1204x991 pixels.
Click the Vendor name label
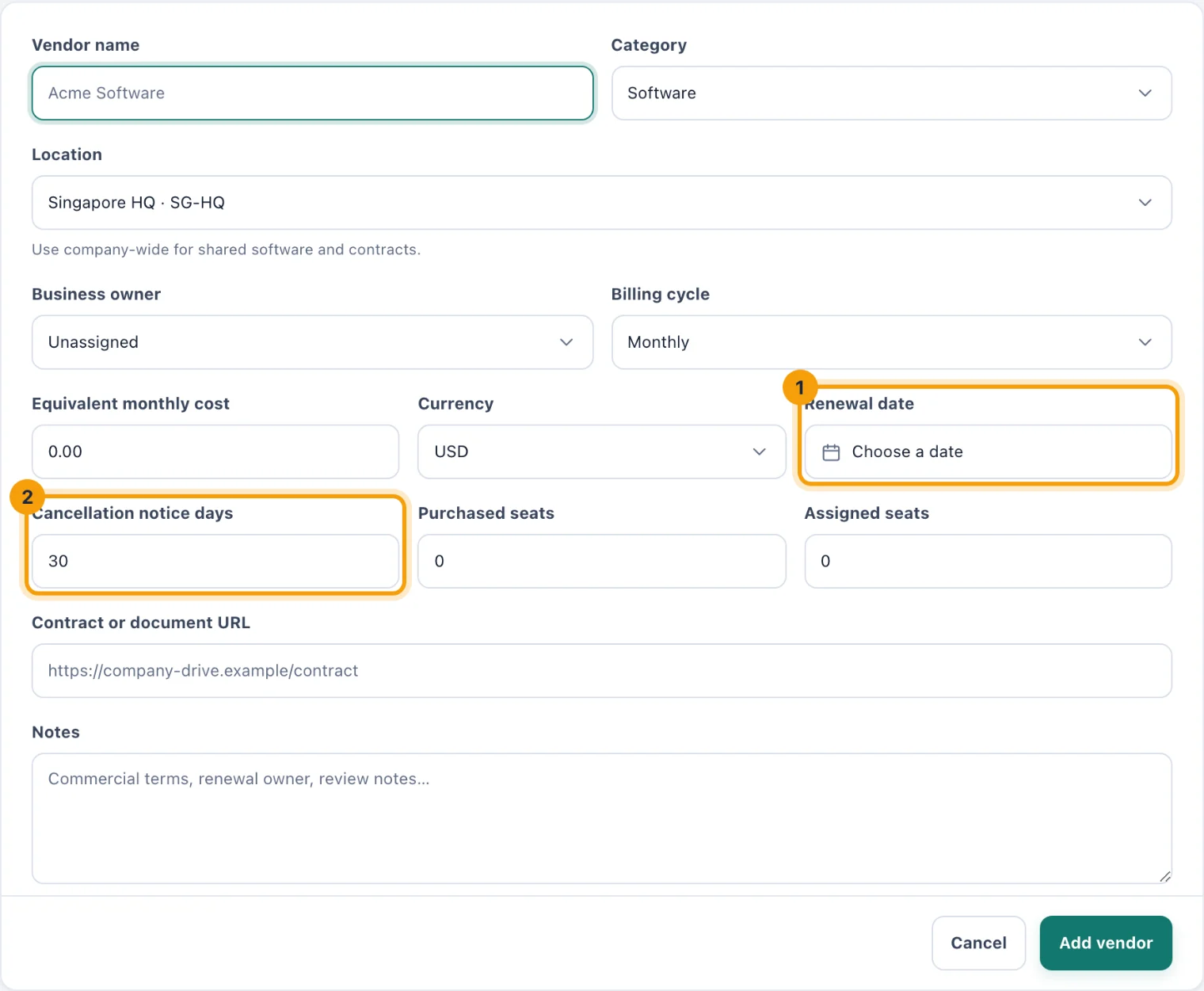[86, 45]
